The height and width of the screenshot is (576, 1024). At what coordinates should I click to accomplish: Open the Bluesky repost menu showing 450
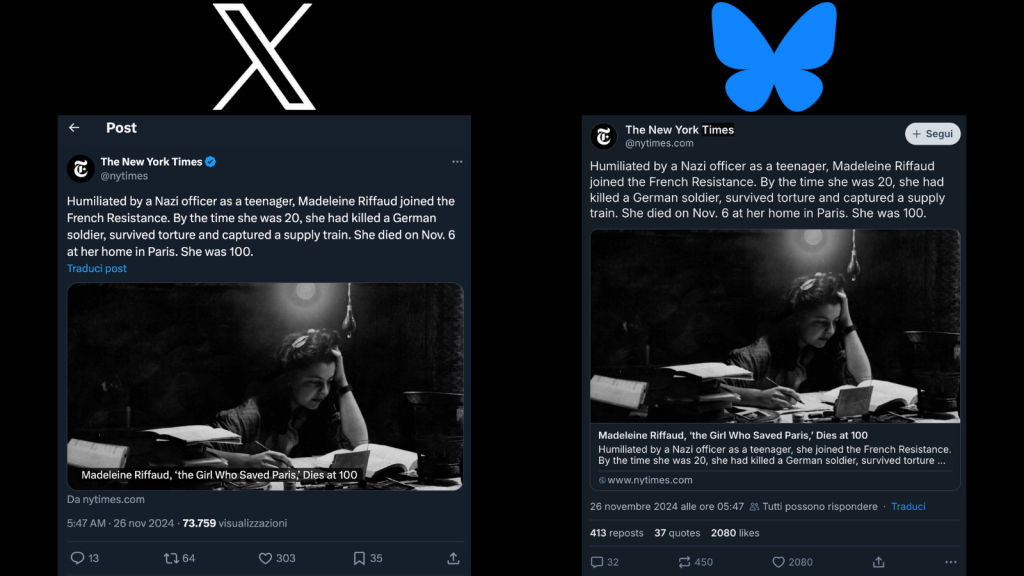[x=684, y=562]
